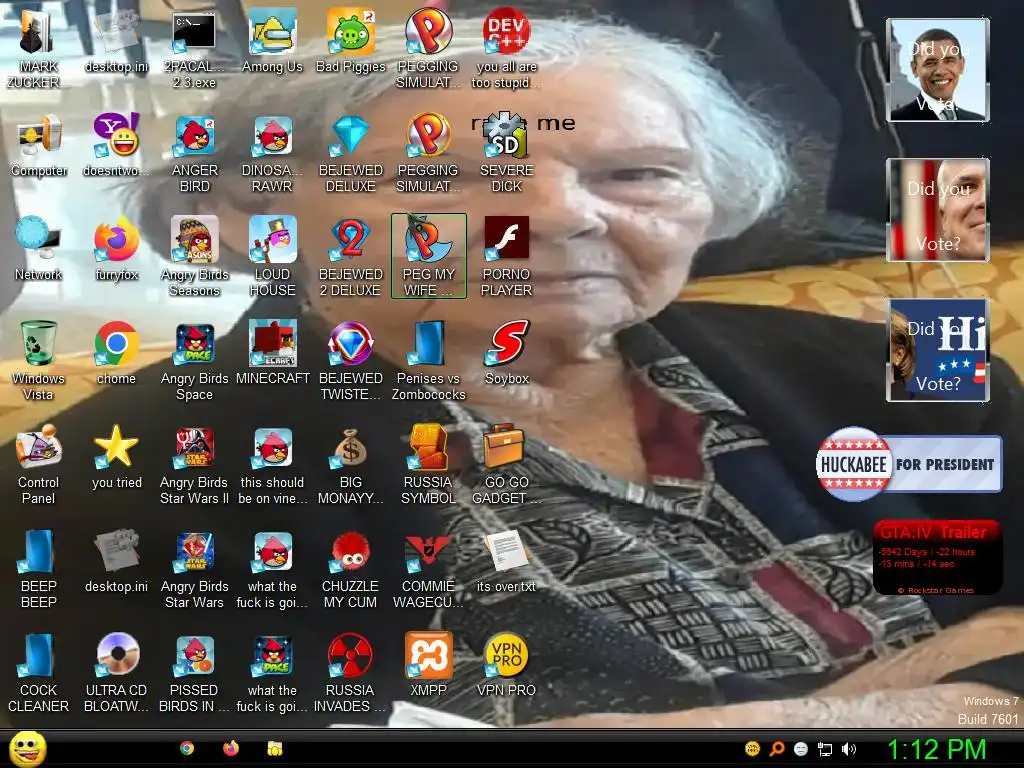
Task: Click the magnifier tray icon
Action: (777, 749)
